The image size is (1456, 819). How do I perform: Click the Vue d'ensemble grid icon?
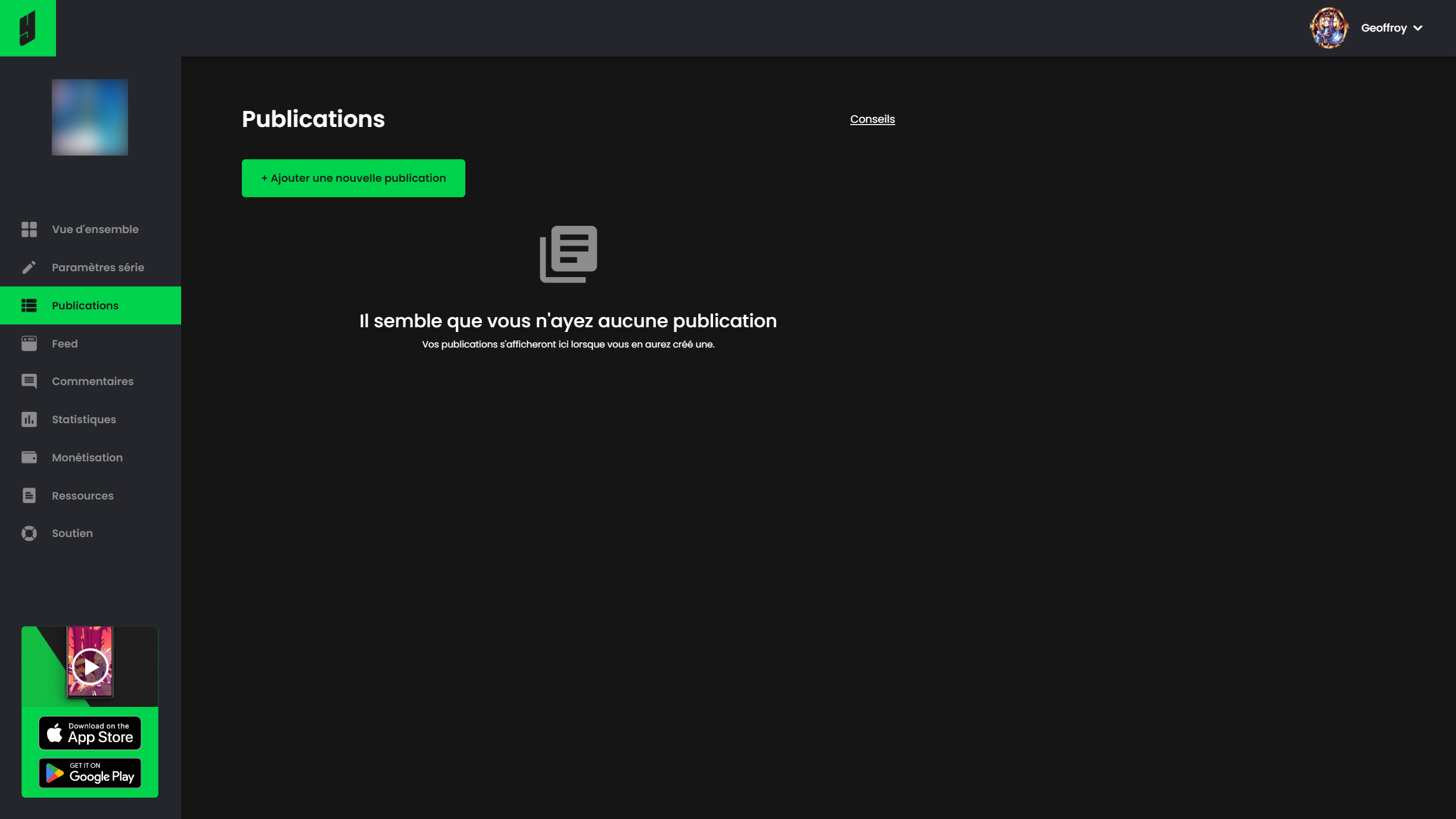point(29,229)
